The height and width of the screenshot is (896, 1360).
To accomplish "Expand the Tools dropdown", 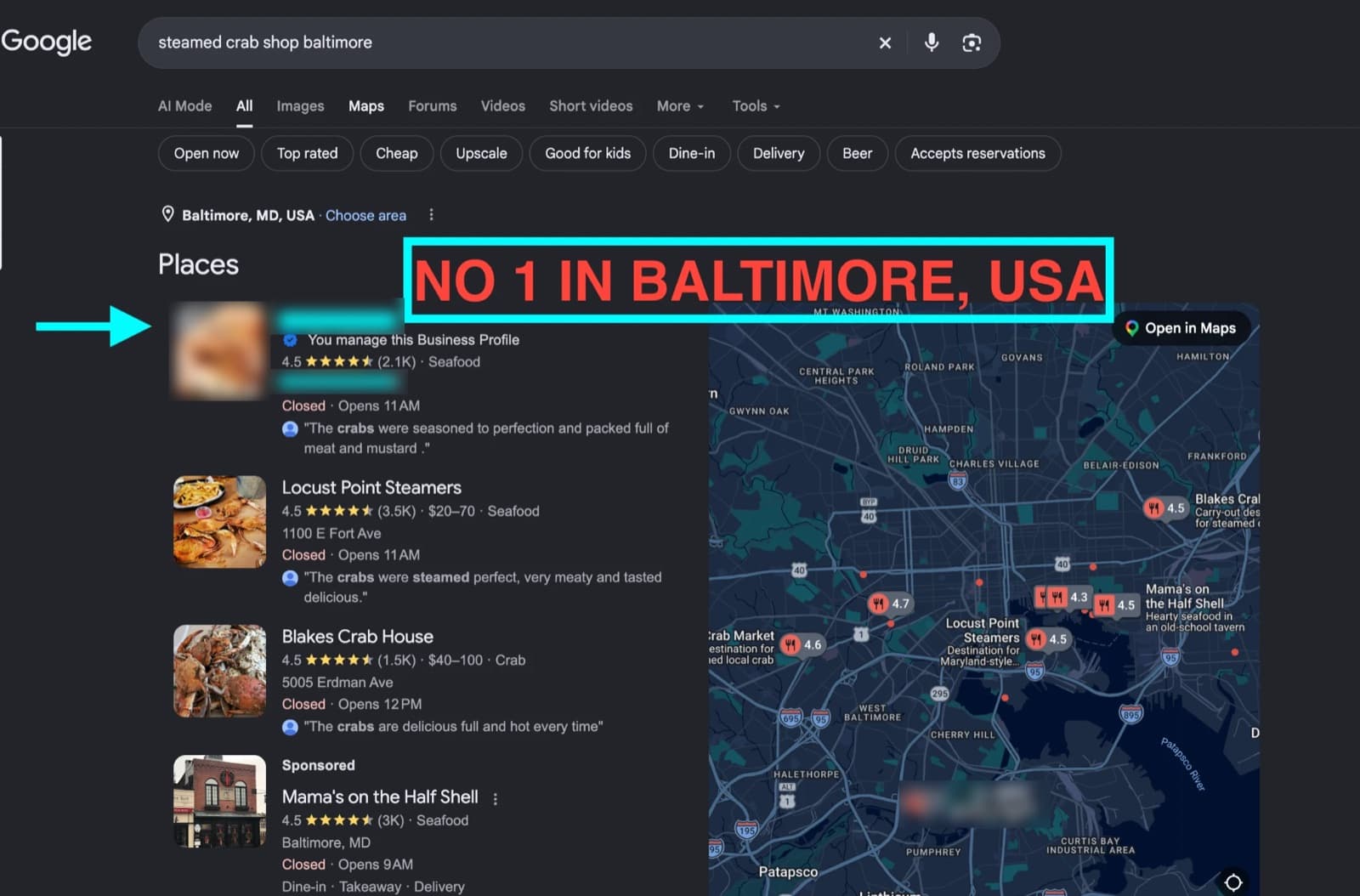I will (x=756, y=106).
